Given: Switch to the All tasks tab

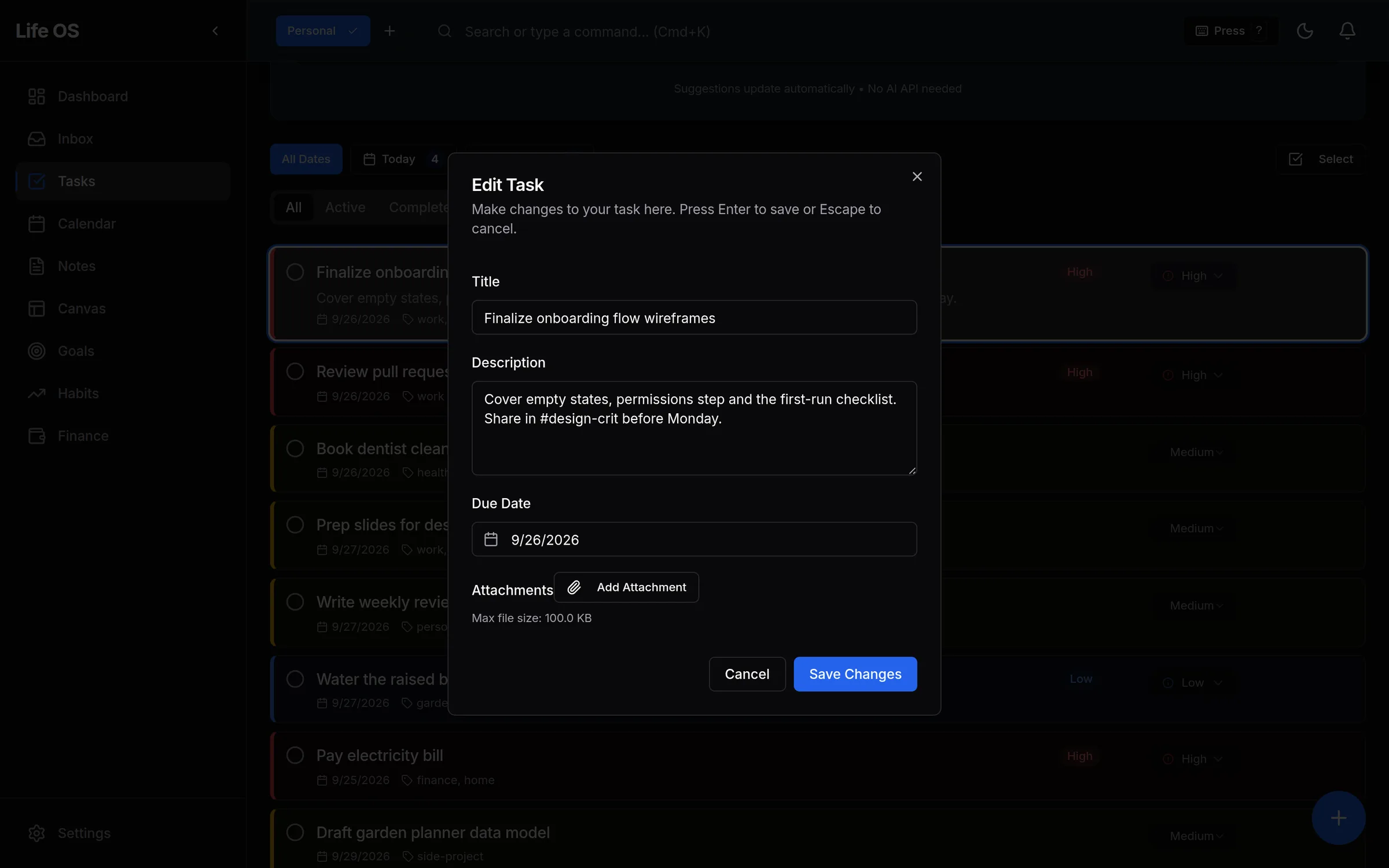Looking at the screenshot, I should click(293, 207).
